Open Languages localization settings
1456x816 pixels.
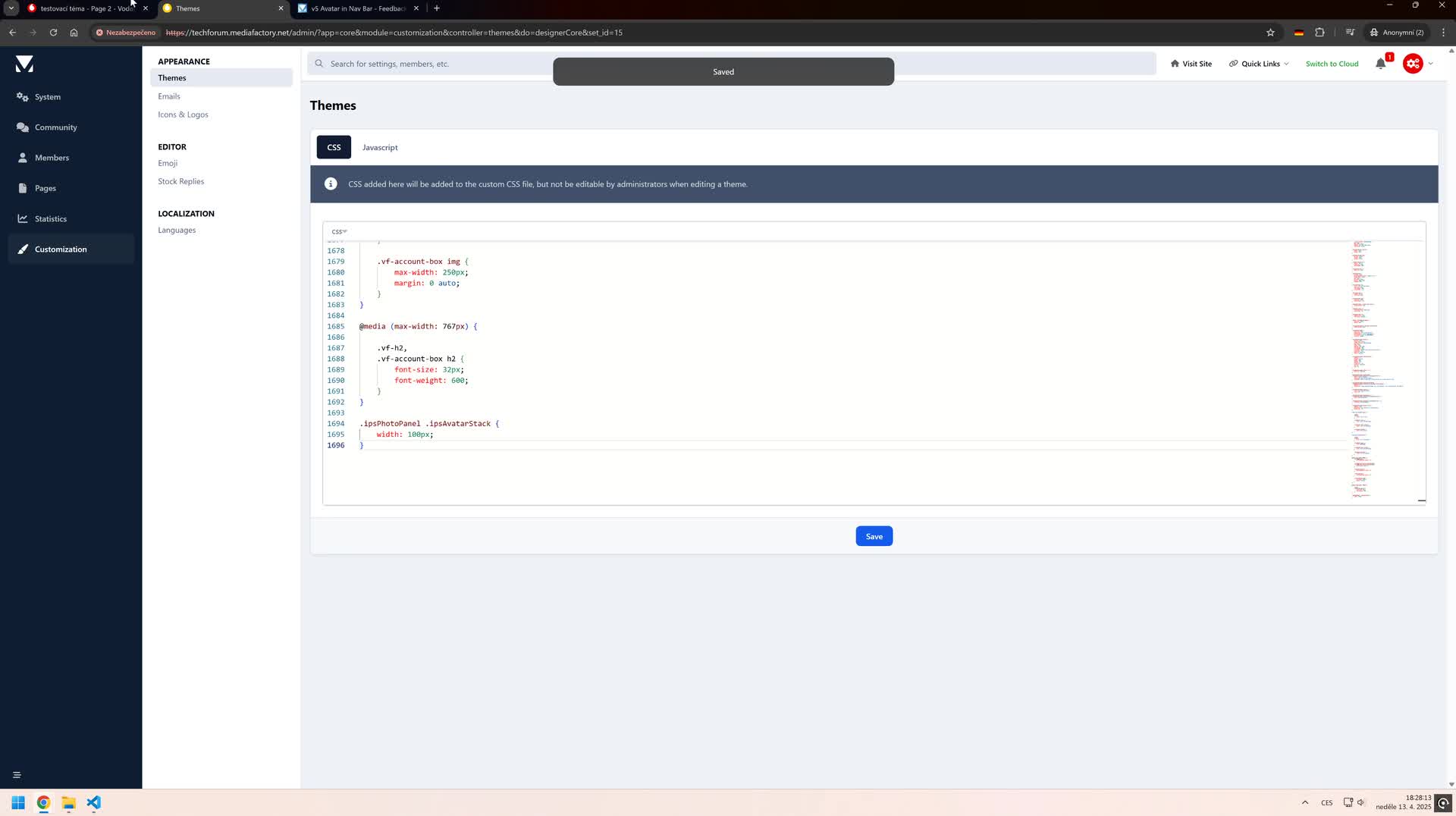[x=177, y=230]
